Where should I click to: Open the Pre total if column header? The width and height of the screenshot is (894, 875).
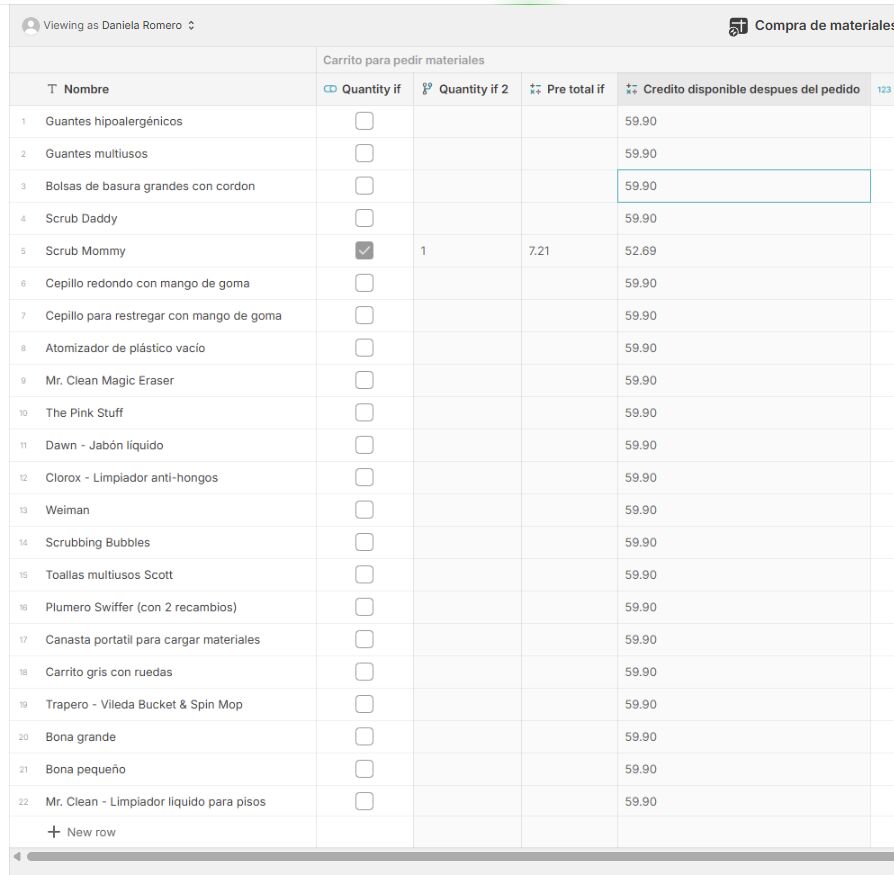tap(575, 89)
